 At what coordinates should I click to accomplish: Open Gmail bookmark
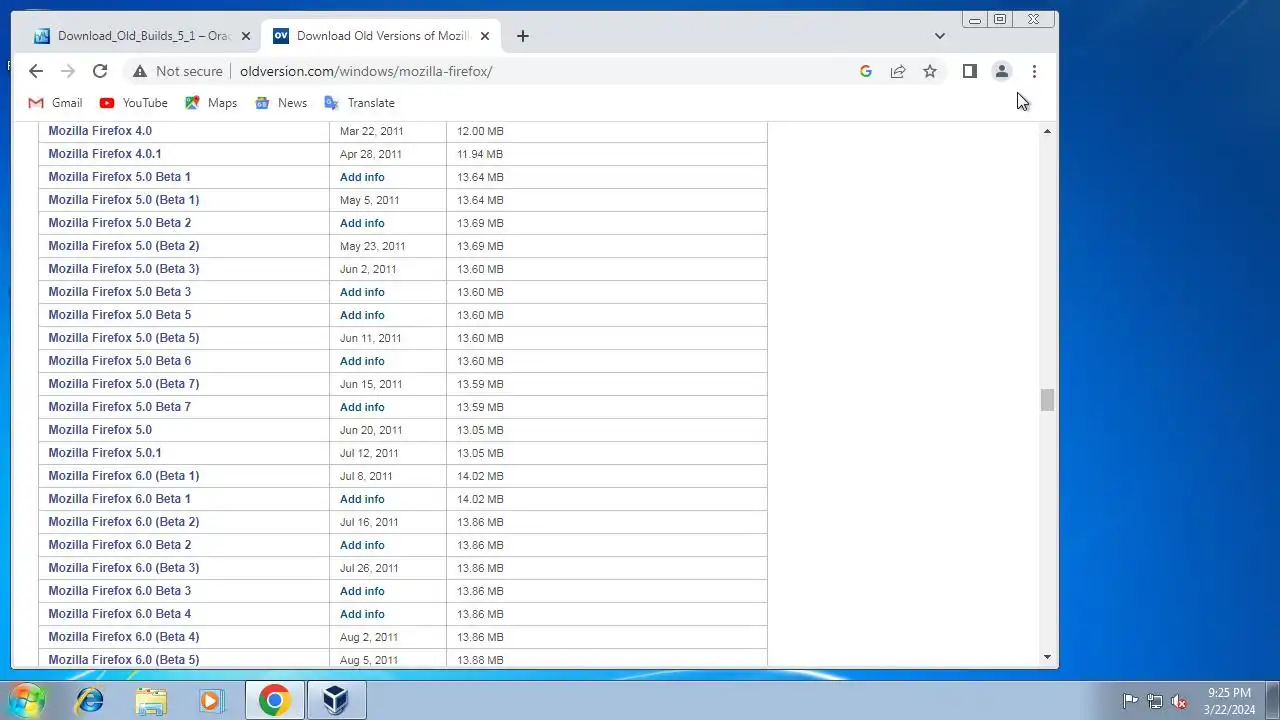click(x=55, y=103)
